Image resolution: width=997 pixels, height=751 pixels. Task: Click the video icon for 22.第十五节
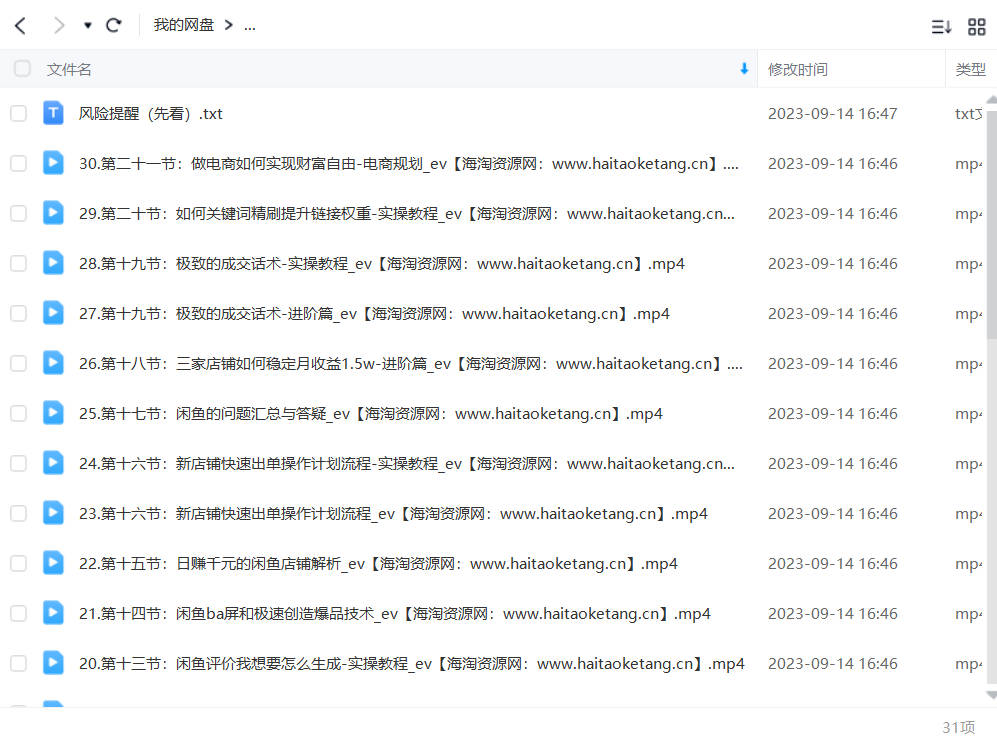(53, 563)
